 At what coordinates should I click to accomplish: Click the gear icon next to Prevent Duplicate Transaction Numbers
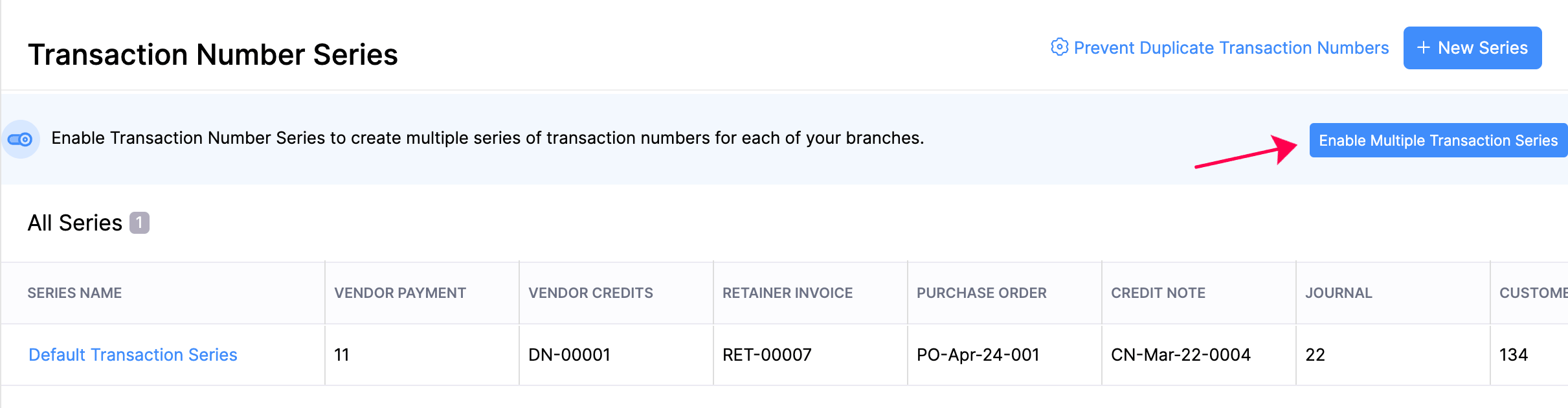[x=1060, y=47]
